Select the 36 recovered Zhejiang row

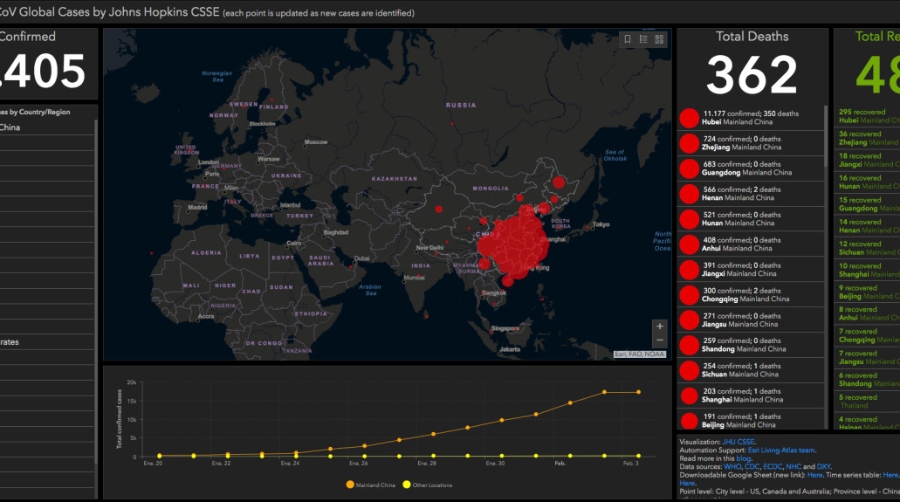(x=867, y=138)
